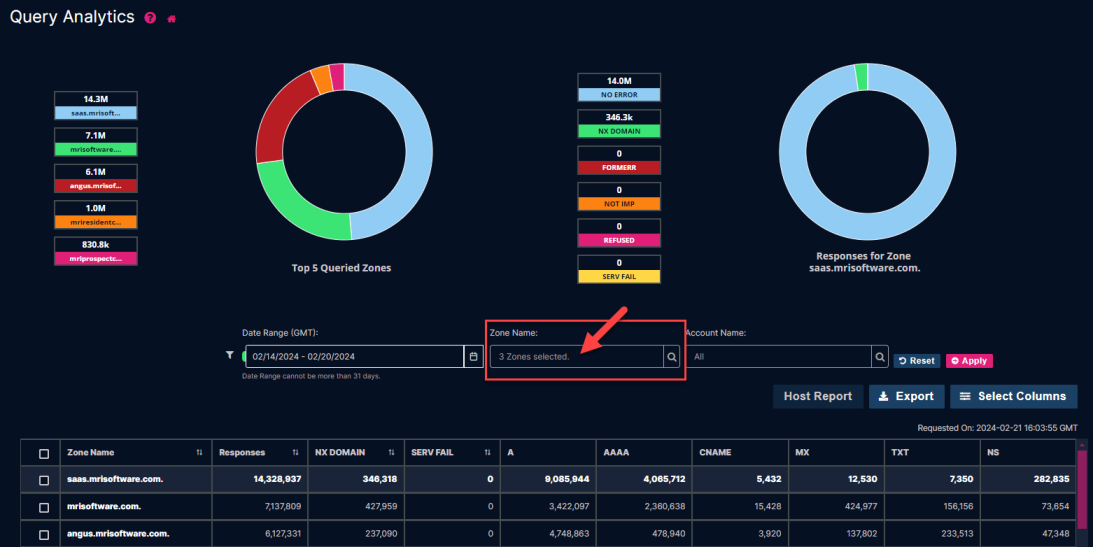Image resolution: width=1093 pixels, height=547 pixels.
Task: Check the angus.mrisoftware.com. row checkbox
Action: pyautogui.click(x=44, y=534)
